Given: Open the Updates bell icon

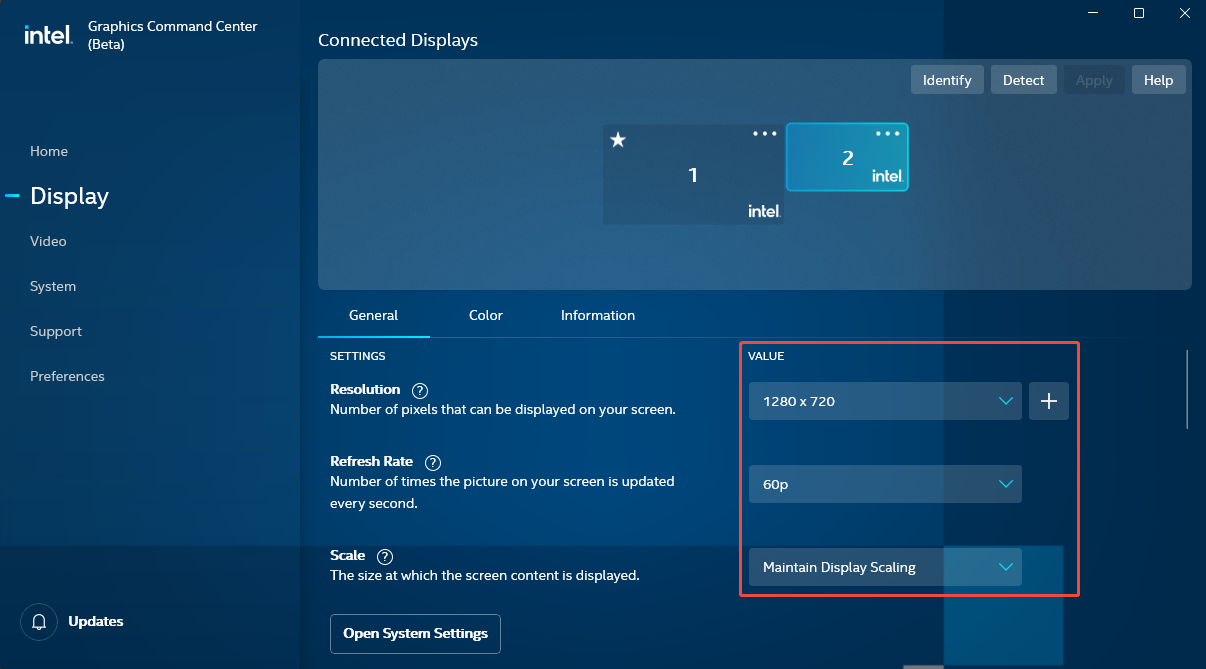Looking at the screenshot, I should tap(39, 622).
